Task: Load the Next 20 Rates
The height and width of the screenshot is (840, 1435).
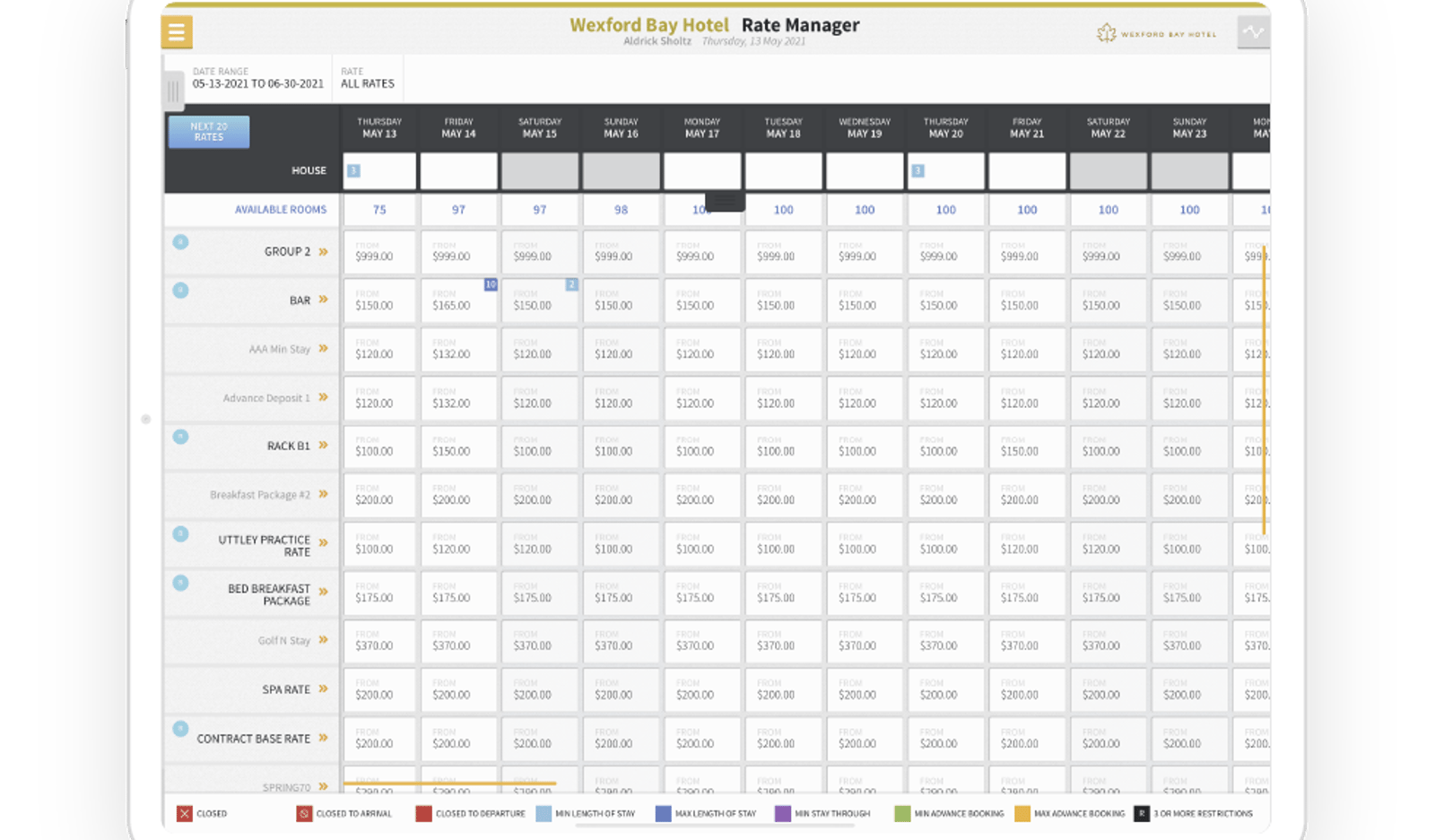Action: click(209, 132)
